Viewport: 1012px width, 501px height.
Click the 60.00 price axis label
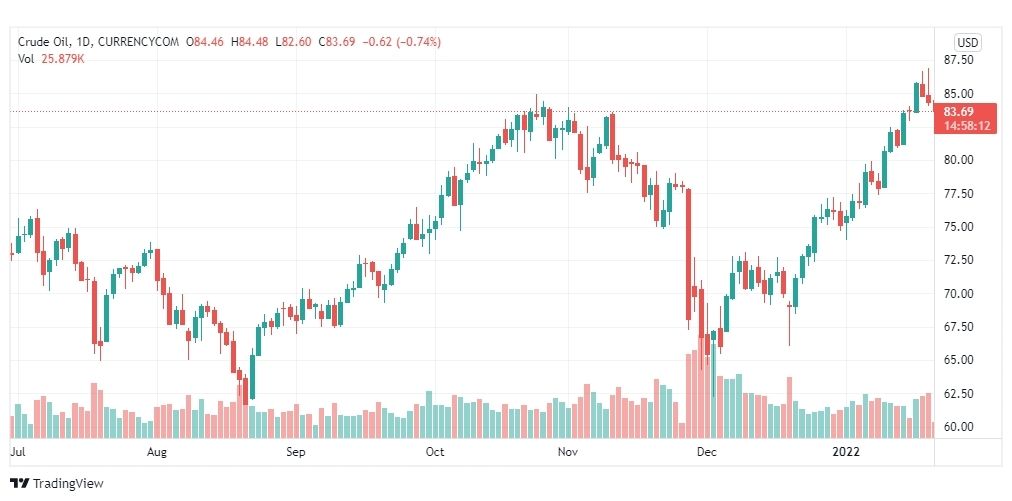(x=958, y=427)
